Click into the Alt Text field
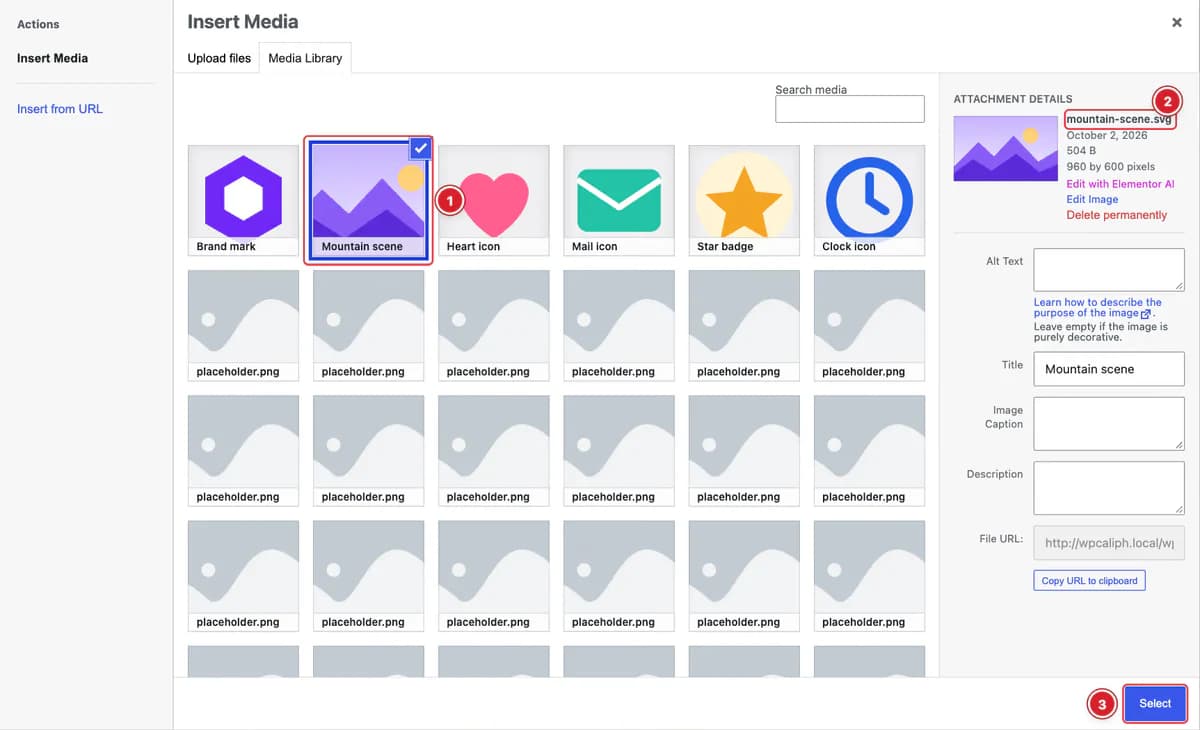1200x730 pixels. pos(1109,270)
